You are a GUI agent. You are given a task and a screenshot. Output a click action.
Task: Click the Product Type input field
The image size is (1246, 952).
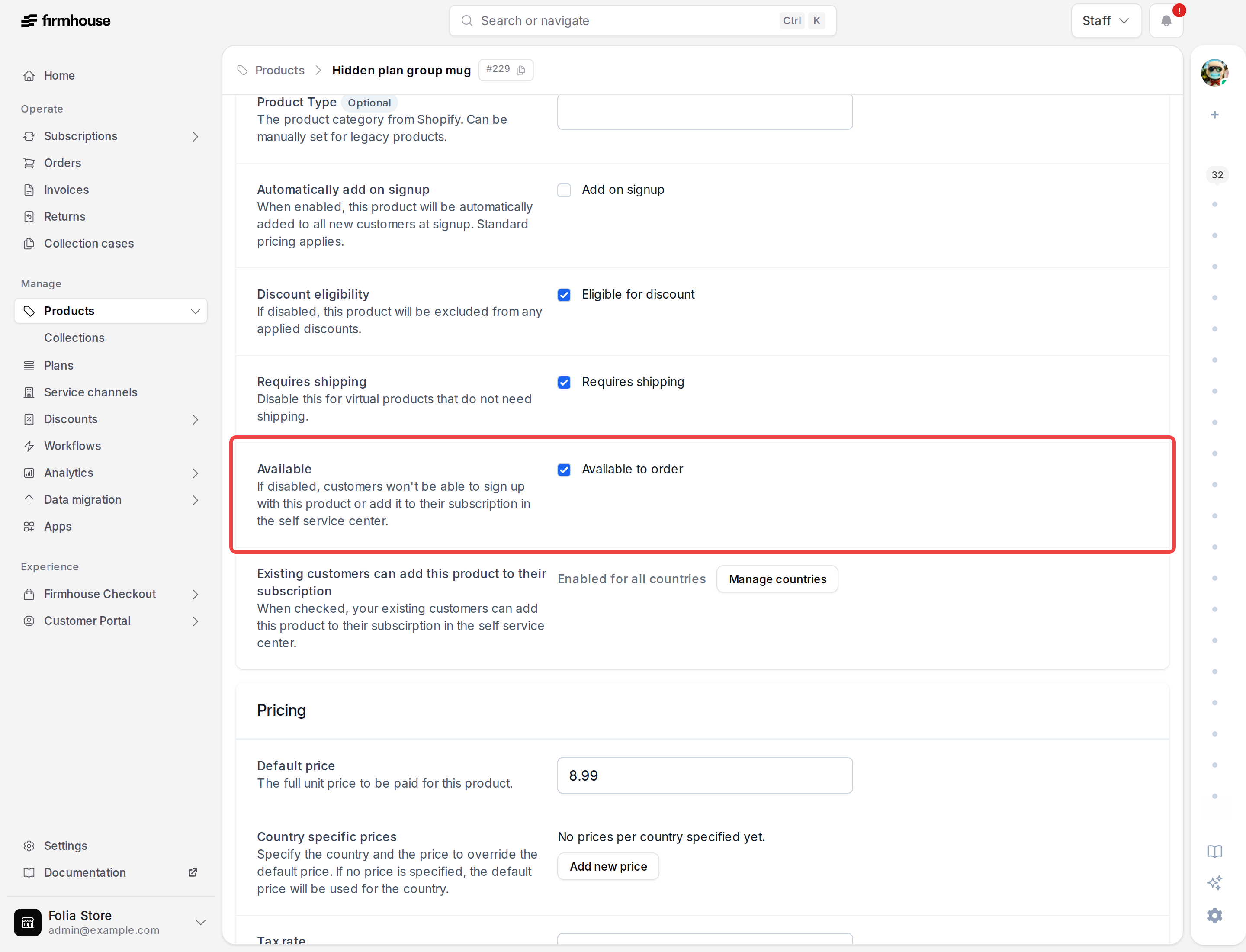coord(704,112)
